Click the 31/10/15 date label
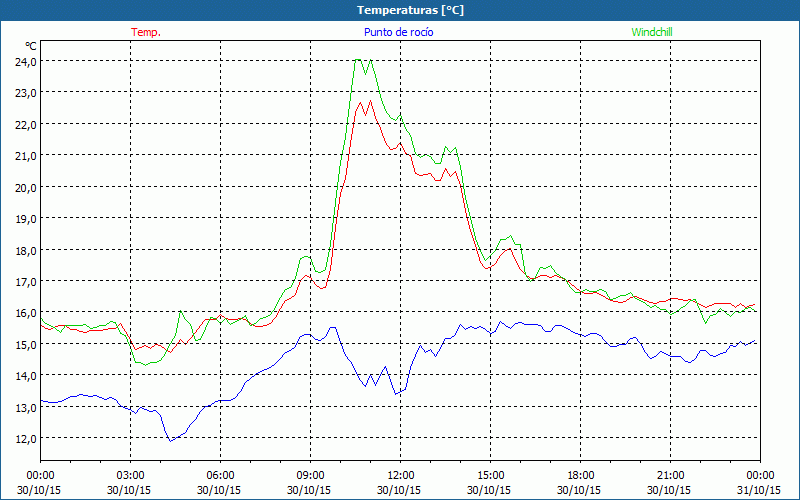The width and height of the screenshot is (800, 500). pyautogui.click(x=759, y=490)
